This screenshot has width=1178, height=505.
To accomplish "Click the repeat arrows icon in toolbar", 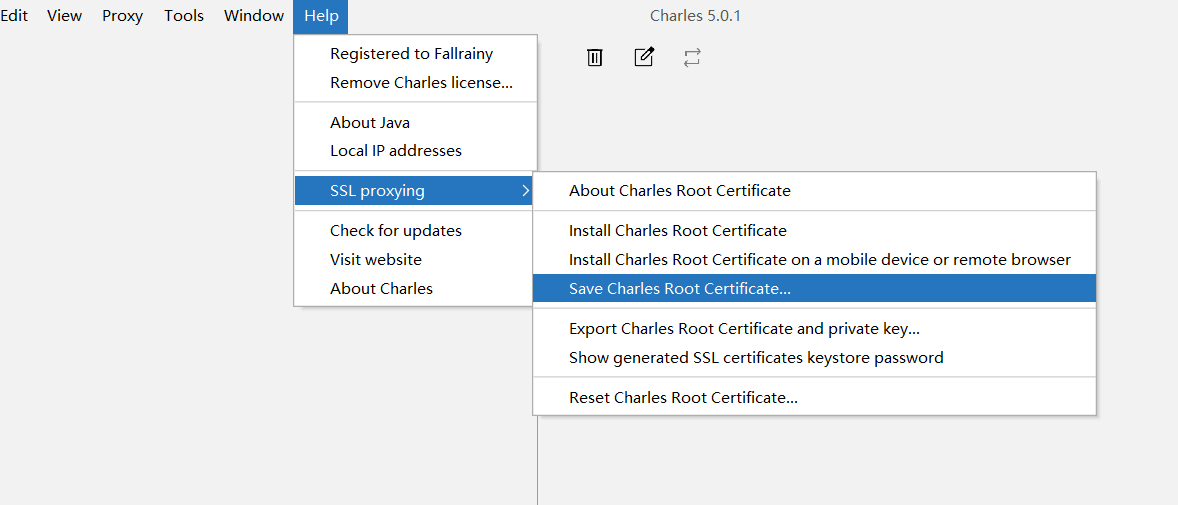I will click(692, 58).
